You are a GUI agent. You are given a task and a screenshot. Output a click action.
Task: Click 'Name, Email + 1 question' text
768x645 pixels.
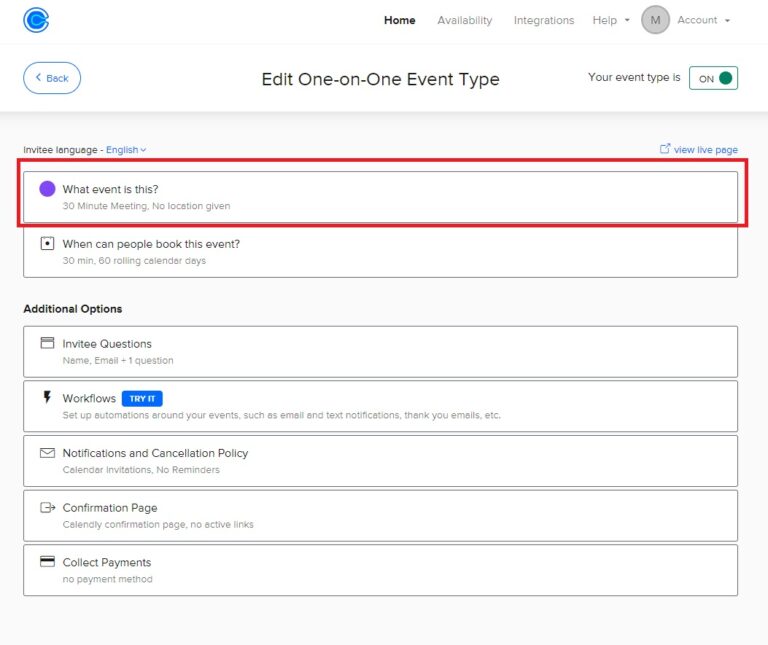[x=118, y=361]
